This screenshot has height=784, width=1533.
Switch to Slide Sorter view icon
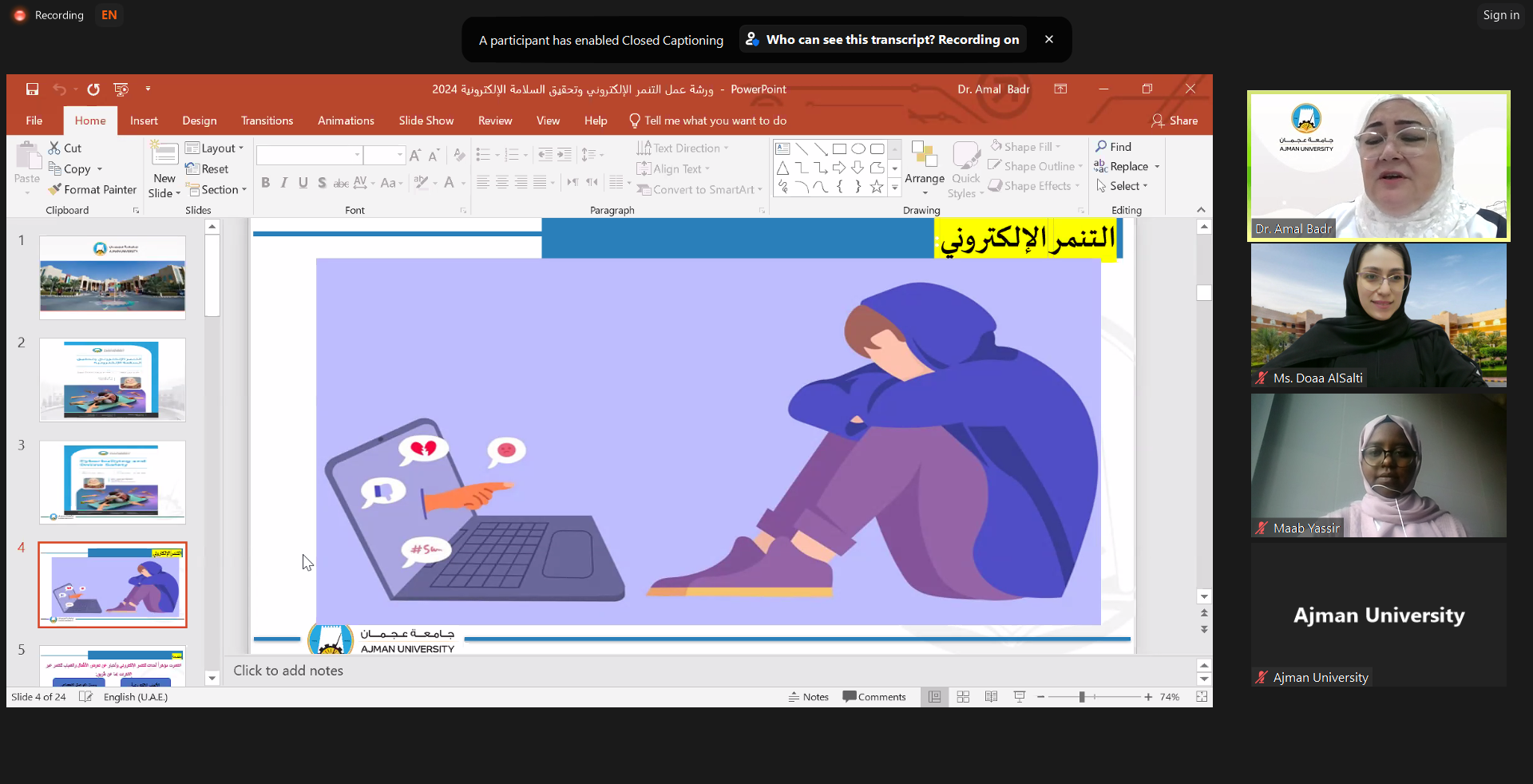point(963,697)
